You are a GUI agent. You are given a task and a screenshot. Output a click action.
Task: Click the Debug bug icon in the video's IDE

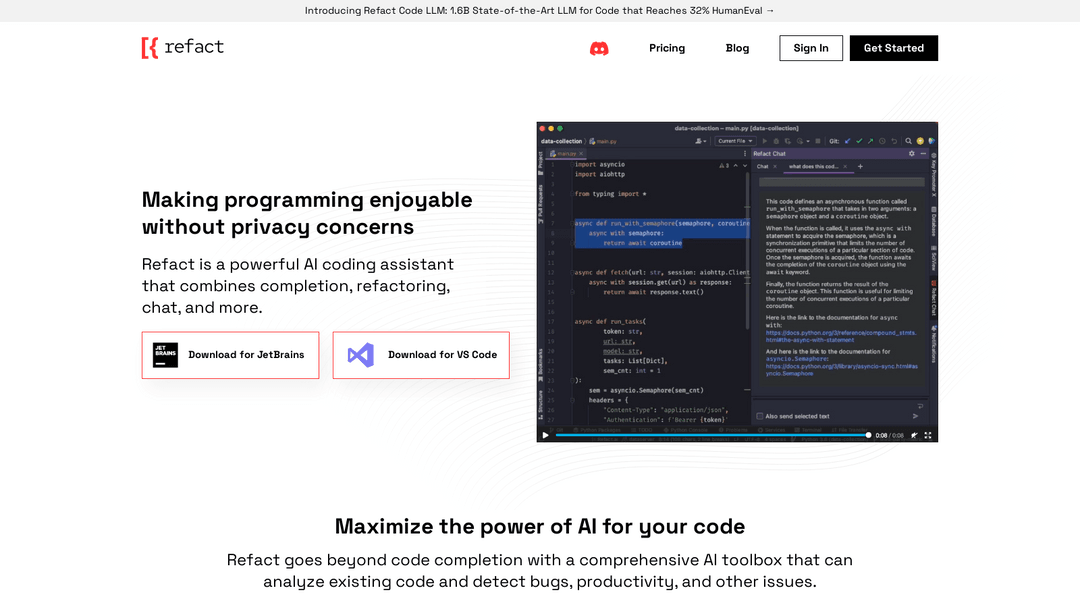coord(776,141)
